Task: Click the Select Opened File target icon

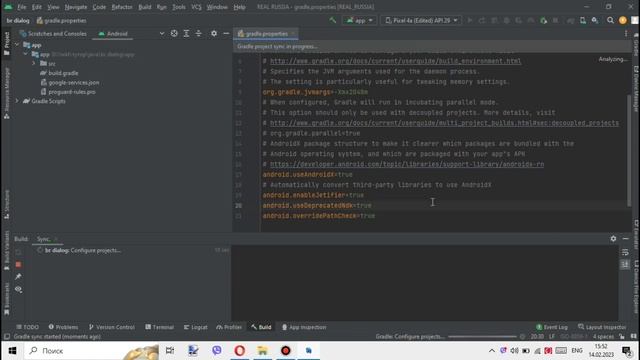Action: [x=174, y=34]
